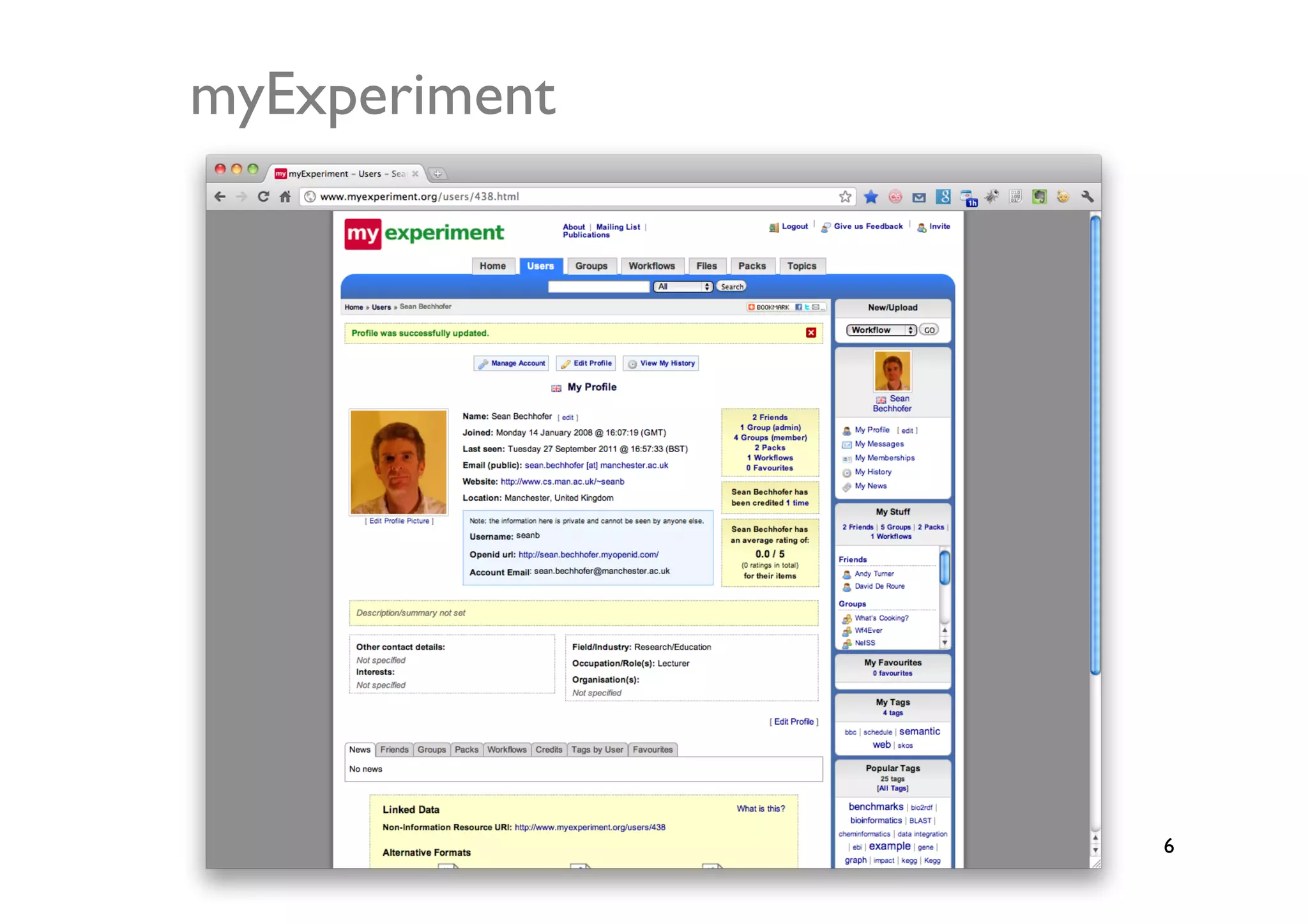This screenshot has height=924, width=1308.
Task: Open the What's Cooking? group
Action: pyautogui.click(x=881, y=618)
